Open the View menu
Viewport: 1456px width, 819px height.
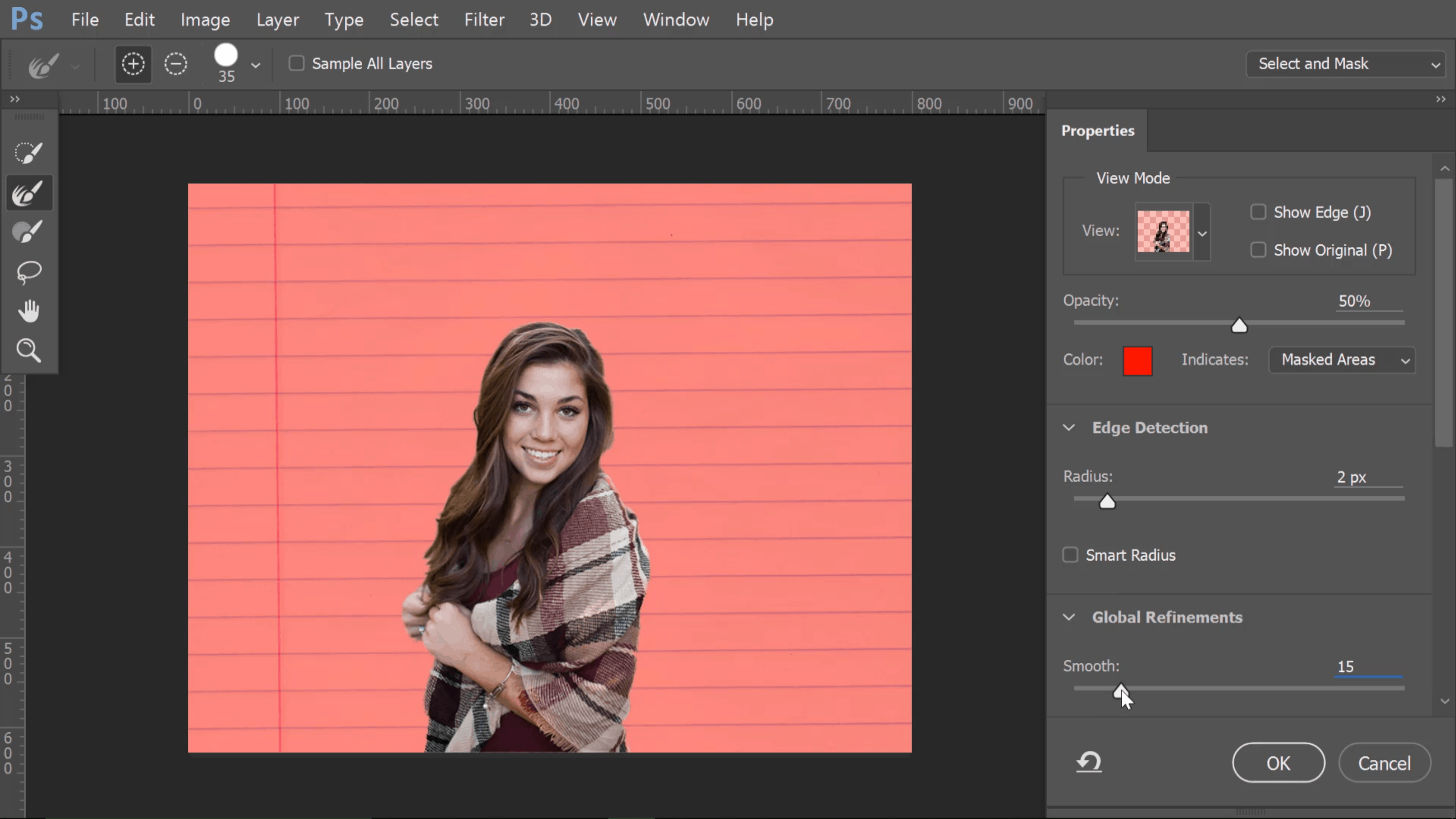click(597, 20)
